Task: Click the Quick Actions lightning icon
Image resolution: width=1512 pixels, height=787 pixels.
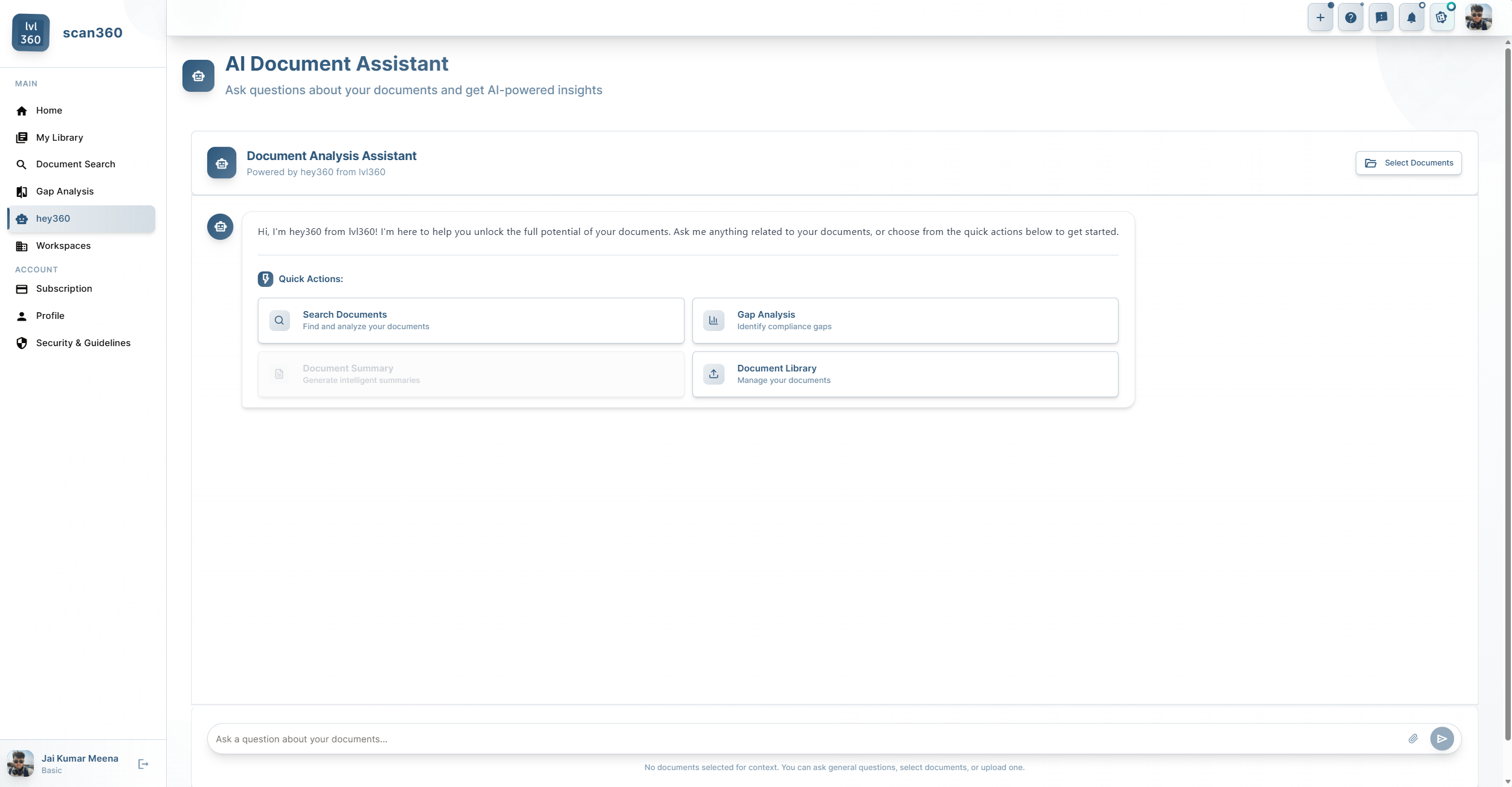Action: 266,278
